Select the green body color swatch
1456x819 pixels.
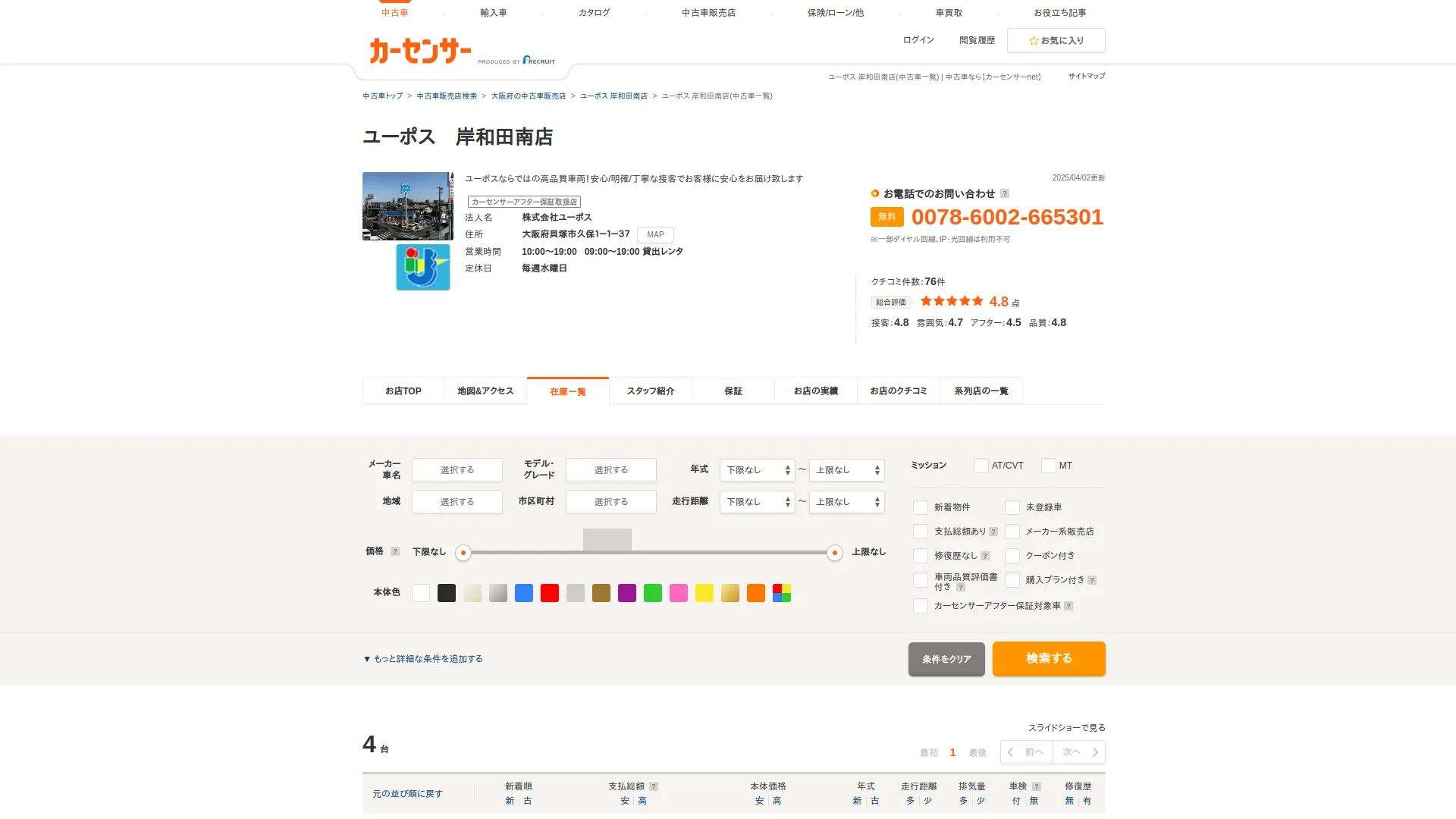[653, 593]
